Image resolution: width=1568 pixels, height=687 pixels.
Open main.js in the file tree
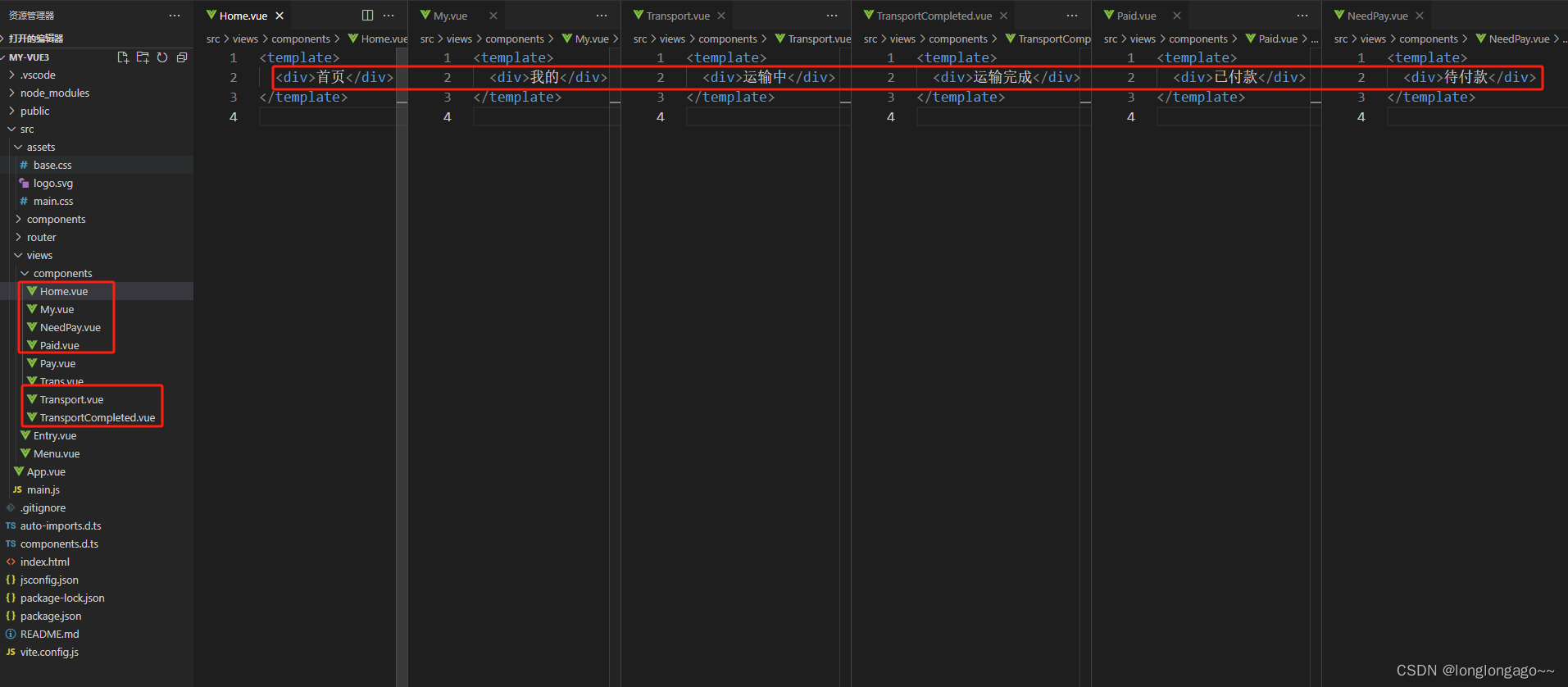tap(97, 489)
